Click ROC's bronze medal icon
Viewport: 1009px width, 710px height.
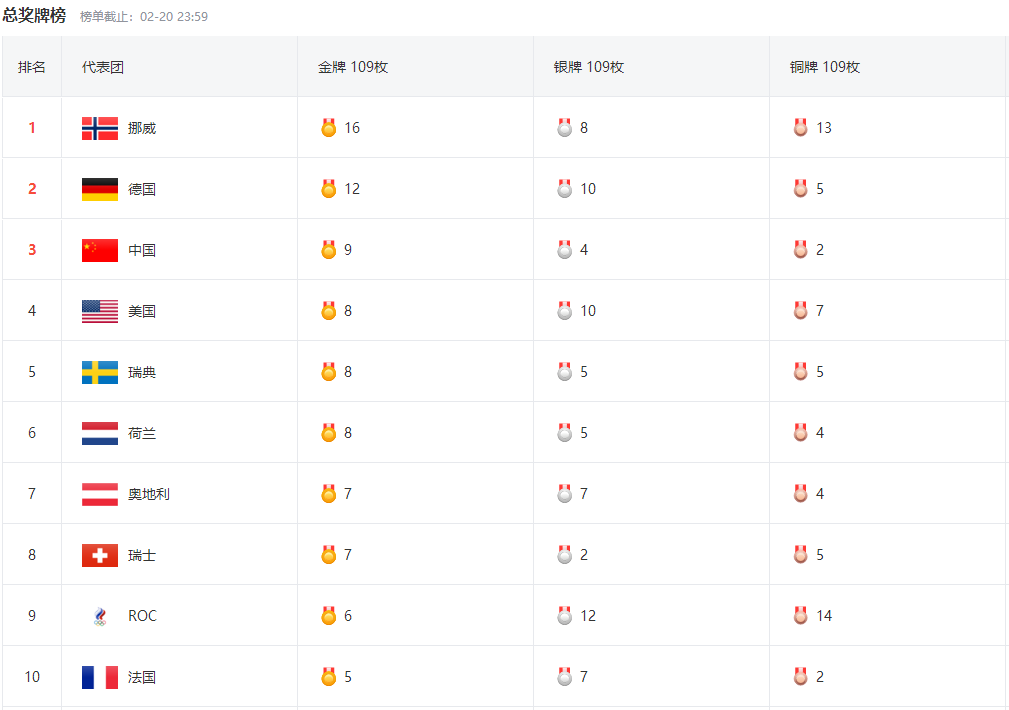[x=800, y=616]
